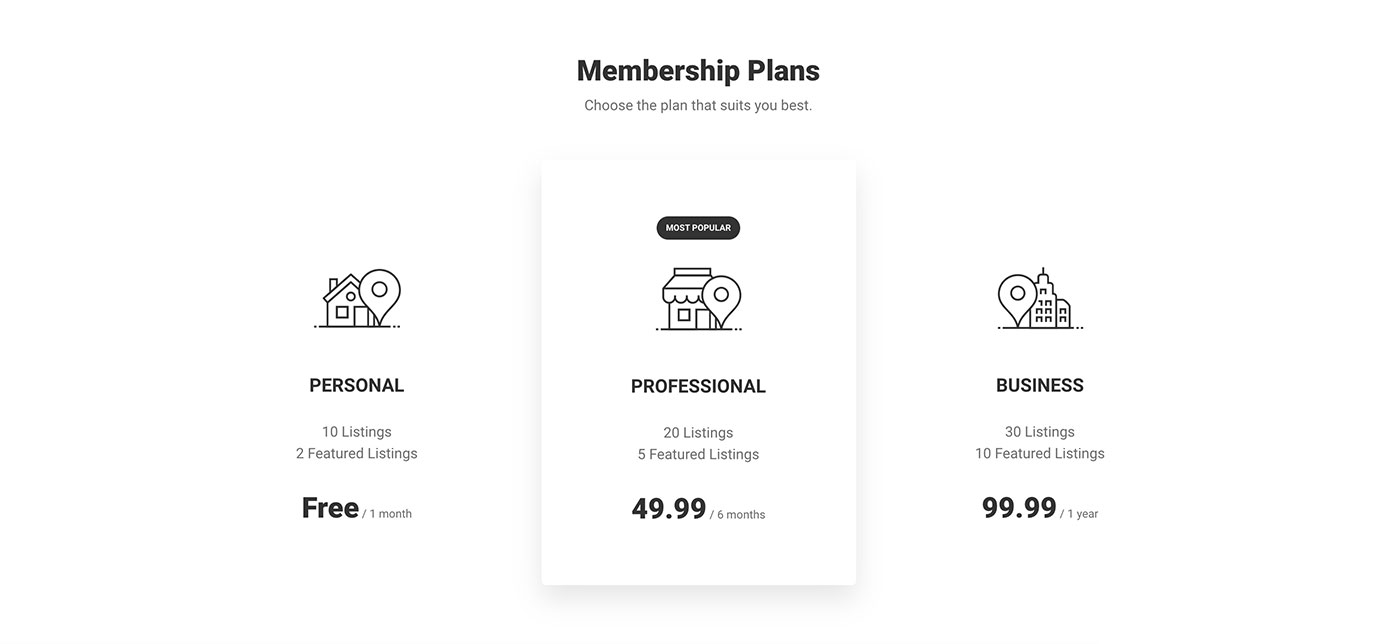Click '10 Featured Listings' text
The width and height of the screenshot is (1400, 644).
pyautogui.click(x=1040, y=453)
